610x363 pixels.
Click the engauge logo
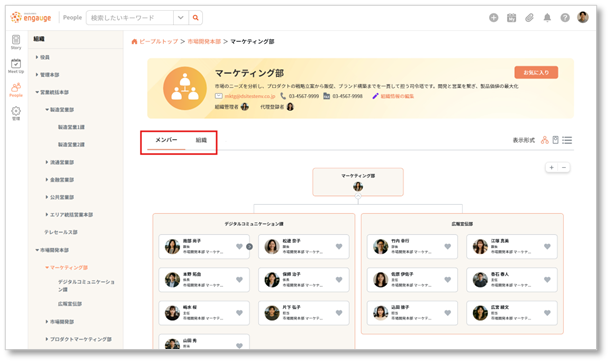point(31,18)
